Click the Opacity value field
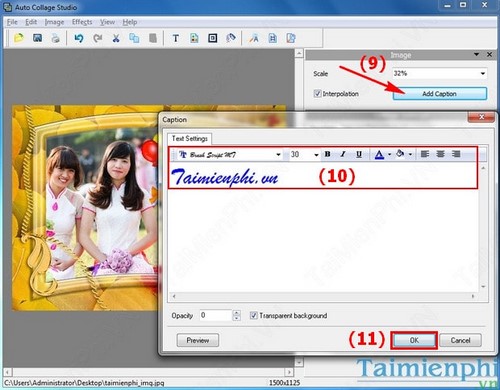This screenshot has width=500, height=390. tap(215, 315)
